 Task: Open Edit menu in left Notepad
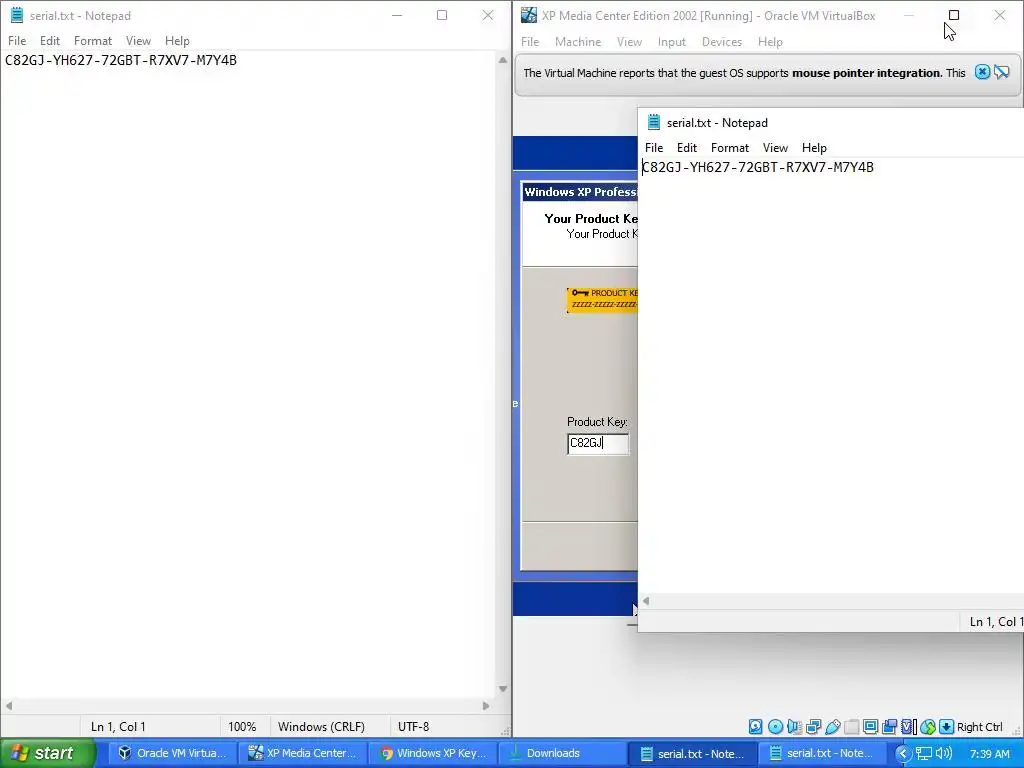tap(50, 40)
